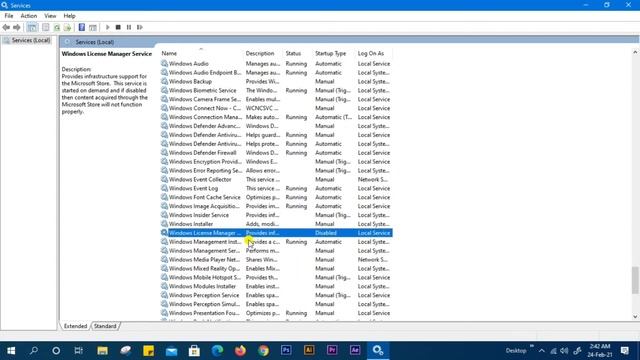Open Microsoft Edge from the taskbar
The height and width of the screenshot is (360, 640).
[x=218, y=350]
